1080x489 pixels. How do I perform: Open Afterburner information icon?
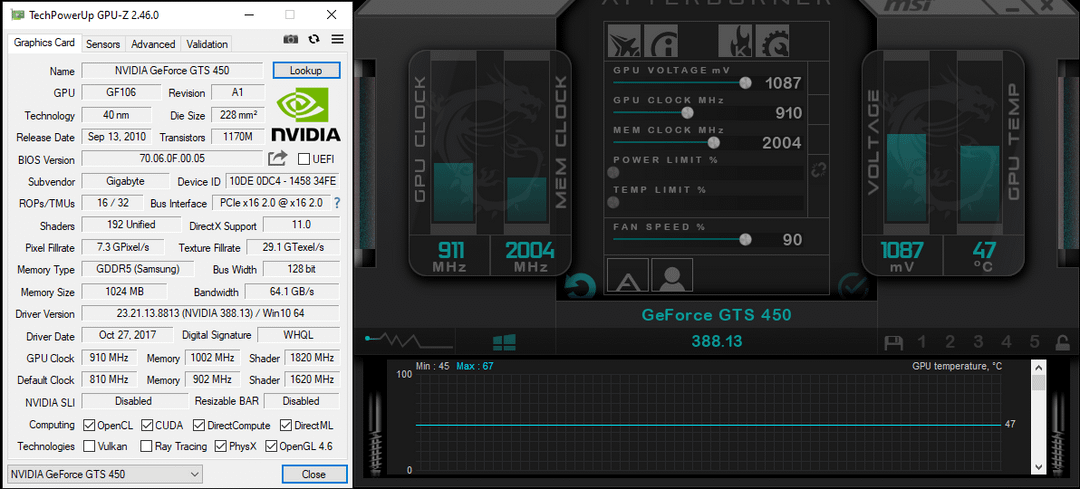point(663,43)
